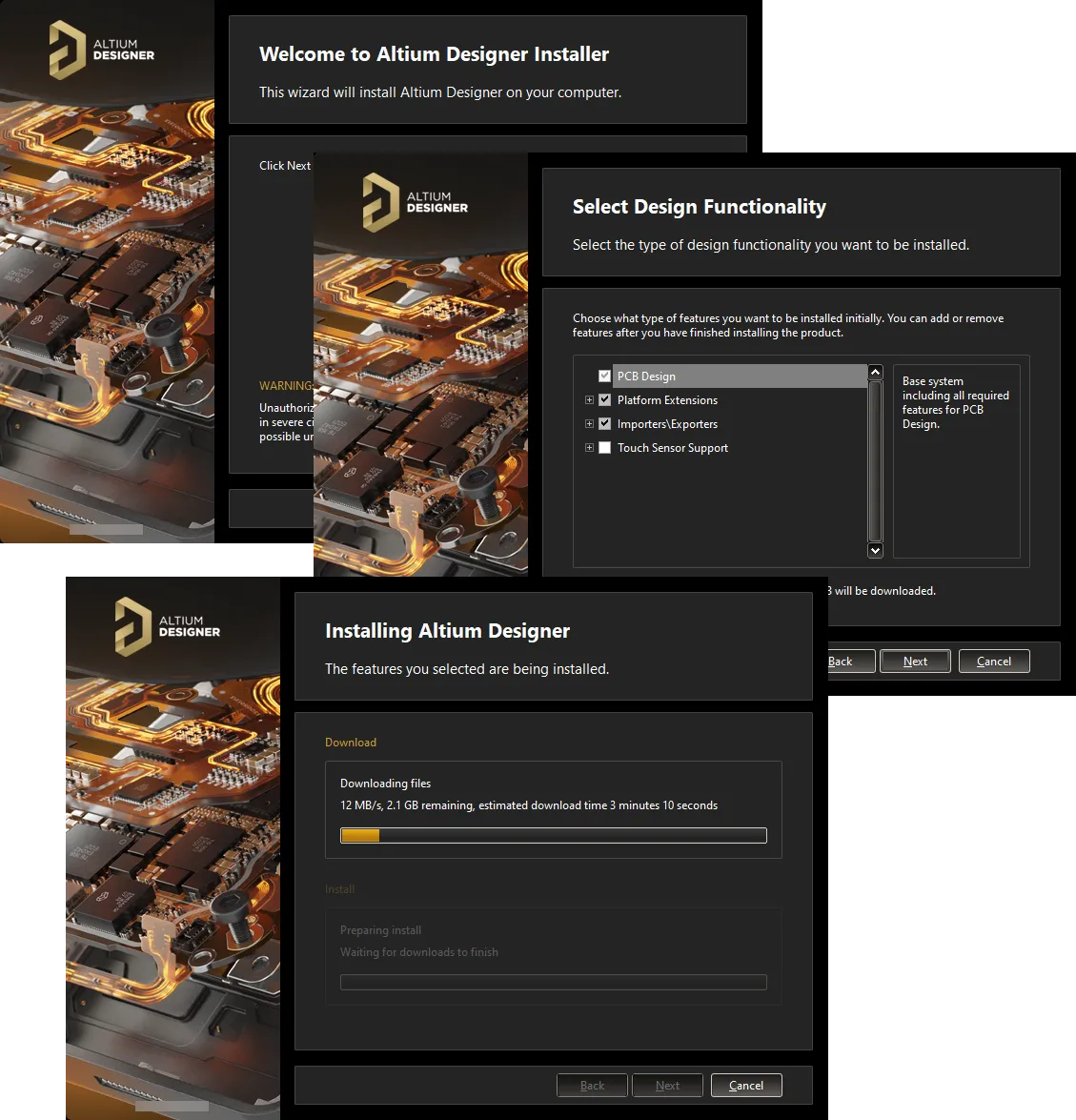Screen dimensions: 1076x1120
Task: Click the disabled Back button in the Installing window
Action: tap(592, 1086)
